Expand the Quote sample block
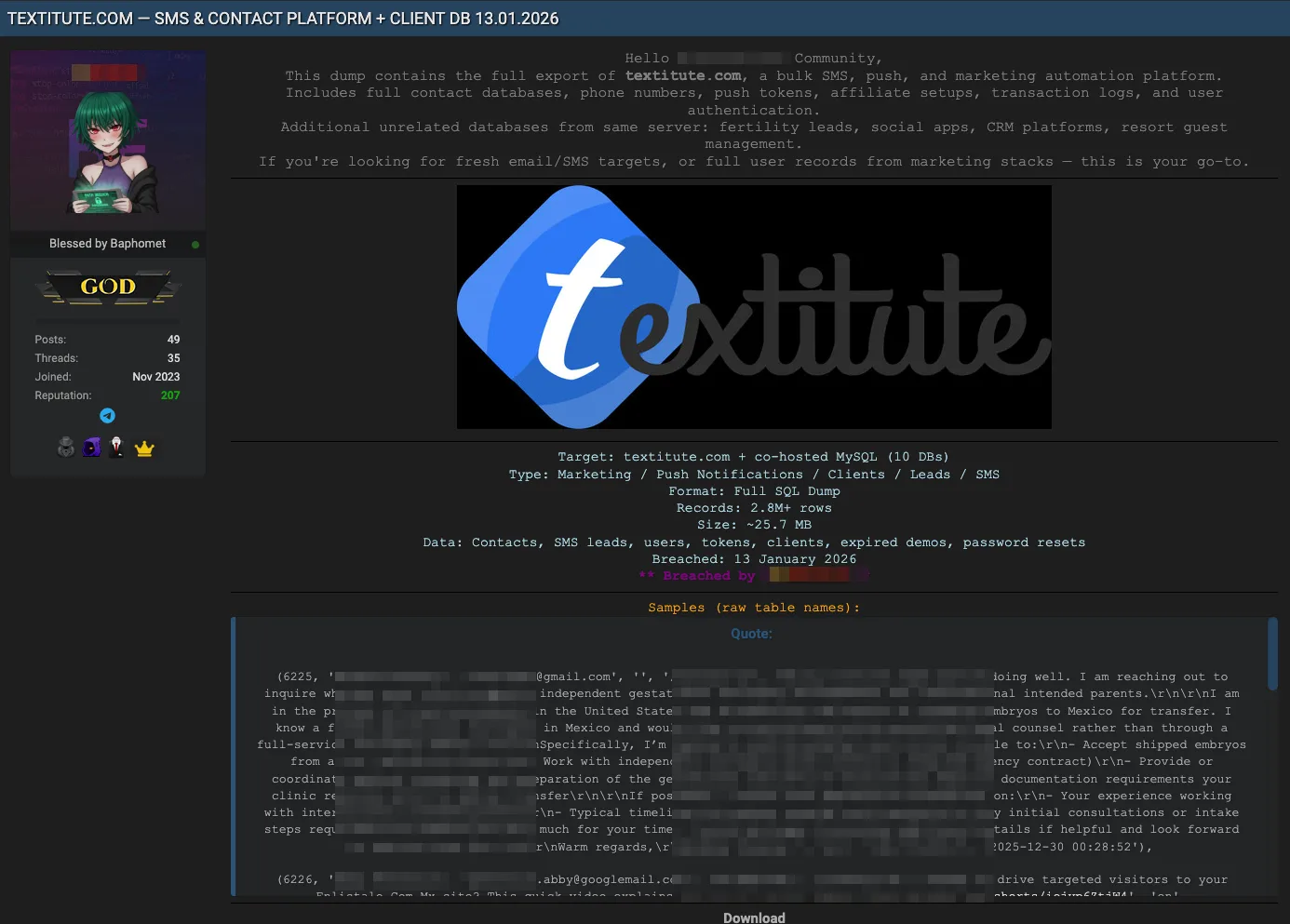 point(752,634)
